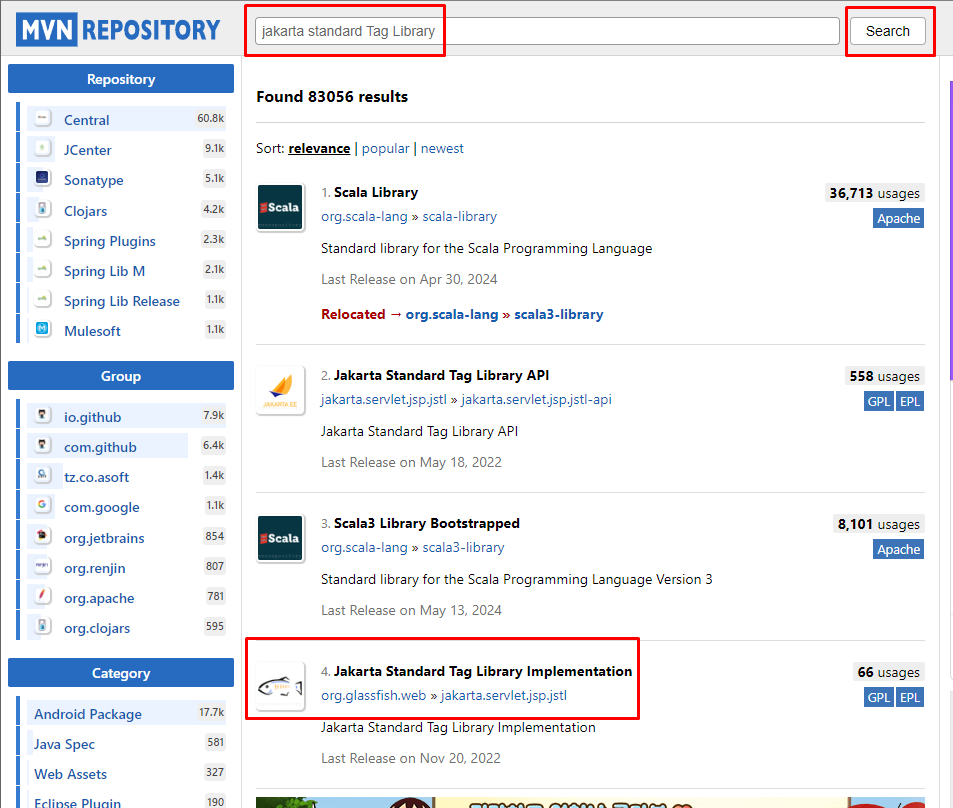This screenshot has width=953, height=808.
Task: Click the Search button
Action: coord(887,31)
